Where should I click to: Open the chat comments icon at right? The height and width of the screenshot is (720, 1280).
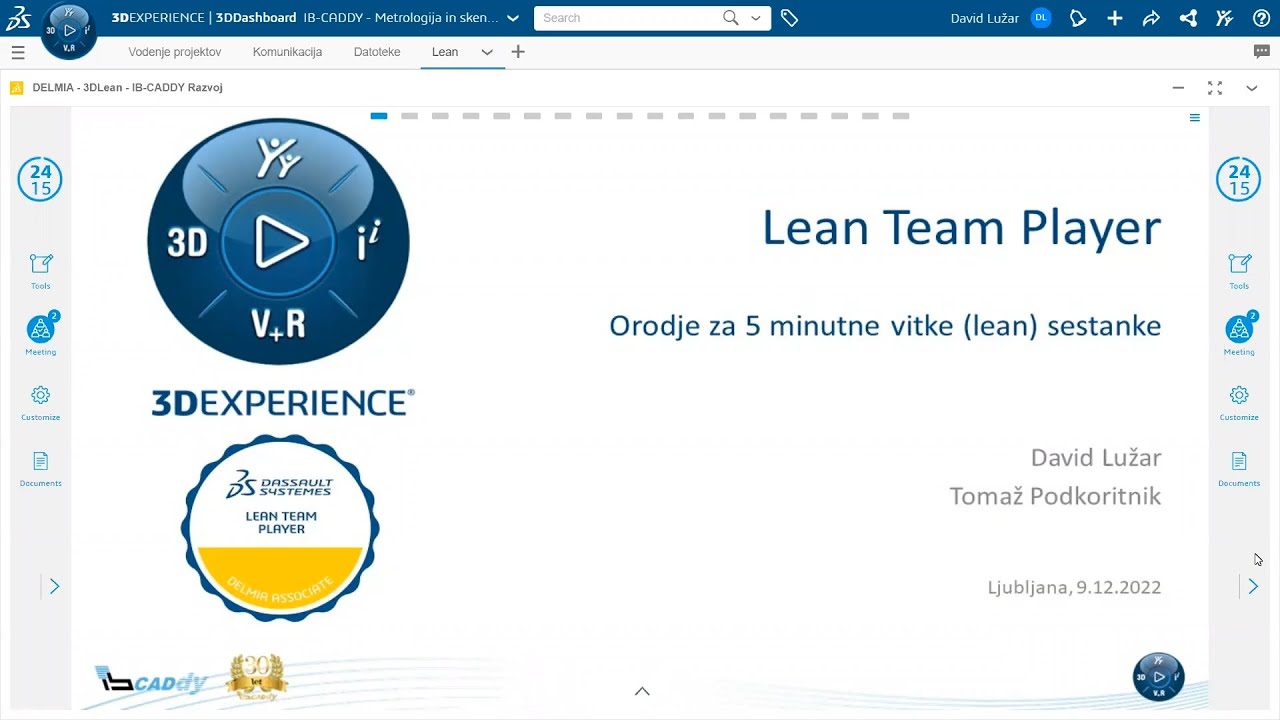tap(1262, 52)
